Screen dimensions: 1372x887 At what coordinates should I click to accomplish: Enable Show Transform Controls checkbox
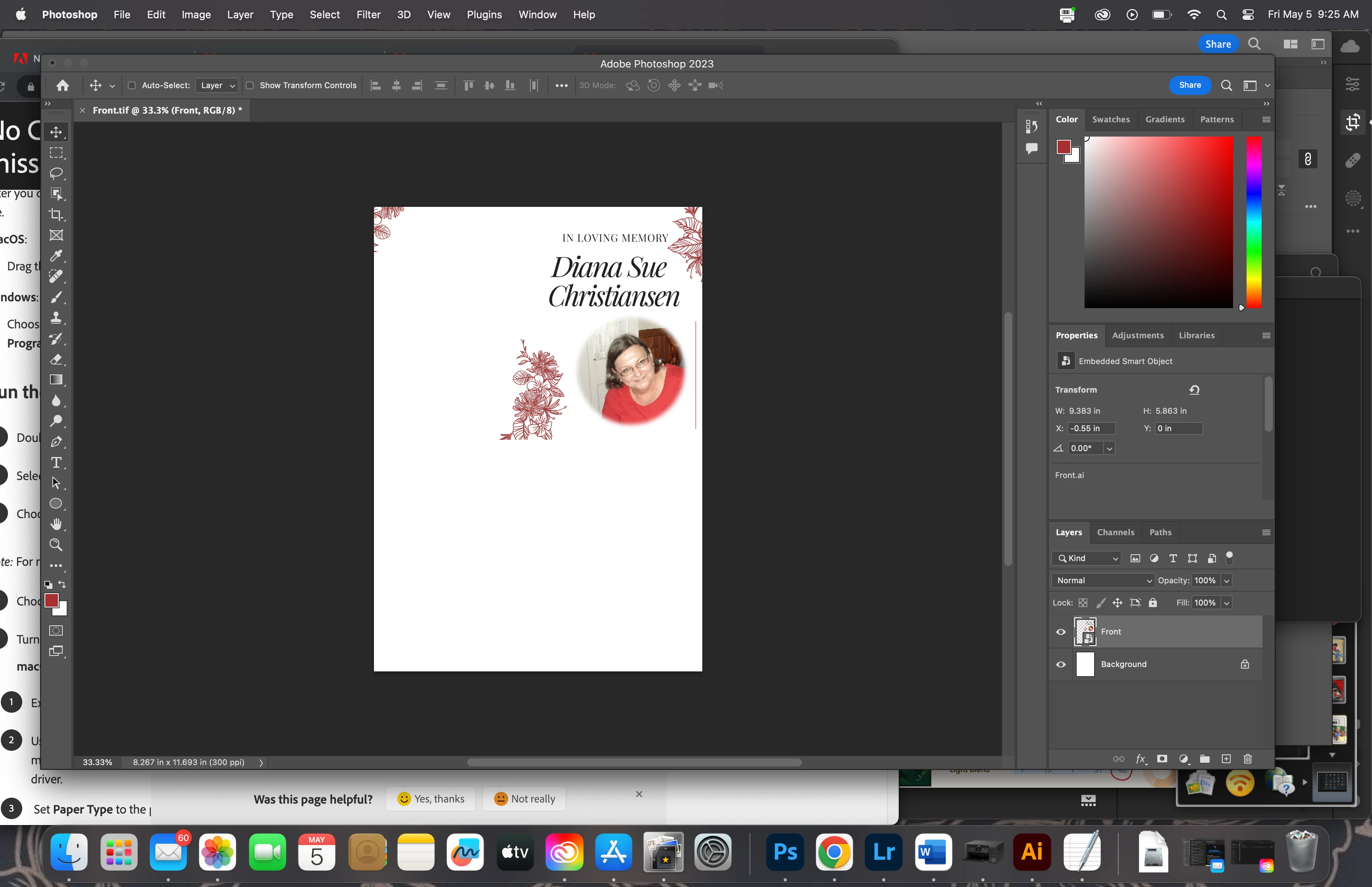(x=250, y=85)
